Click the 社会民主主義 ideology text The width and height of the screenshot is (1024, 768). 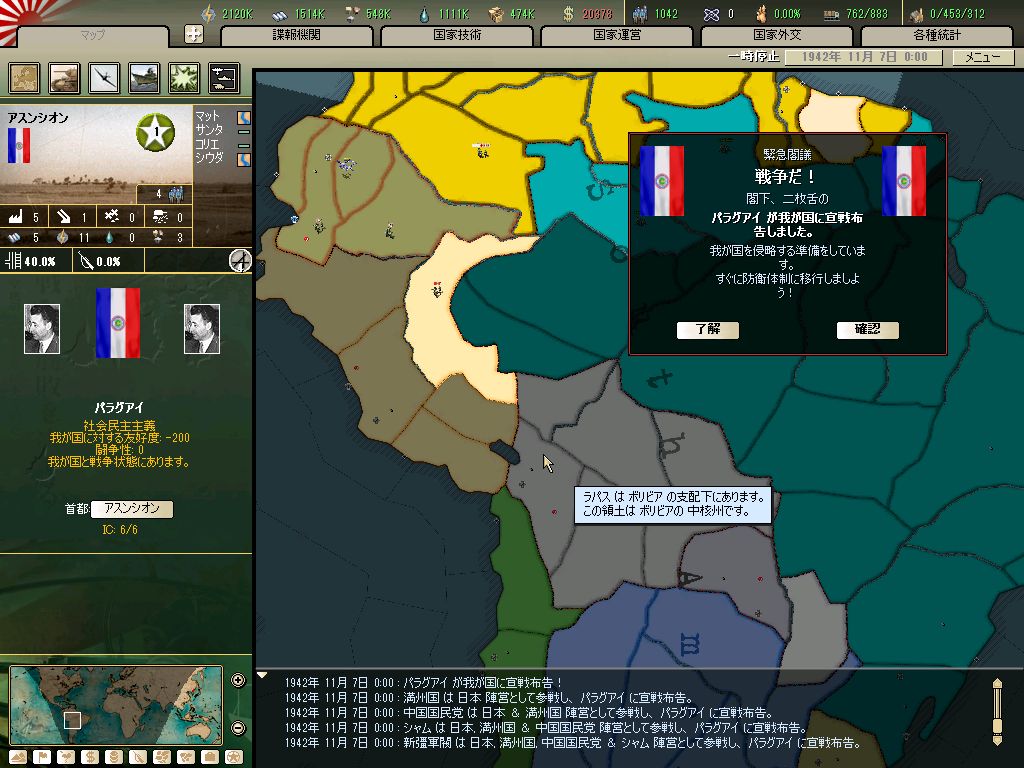(x=119, y=425)
